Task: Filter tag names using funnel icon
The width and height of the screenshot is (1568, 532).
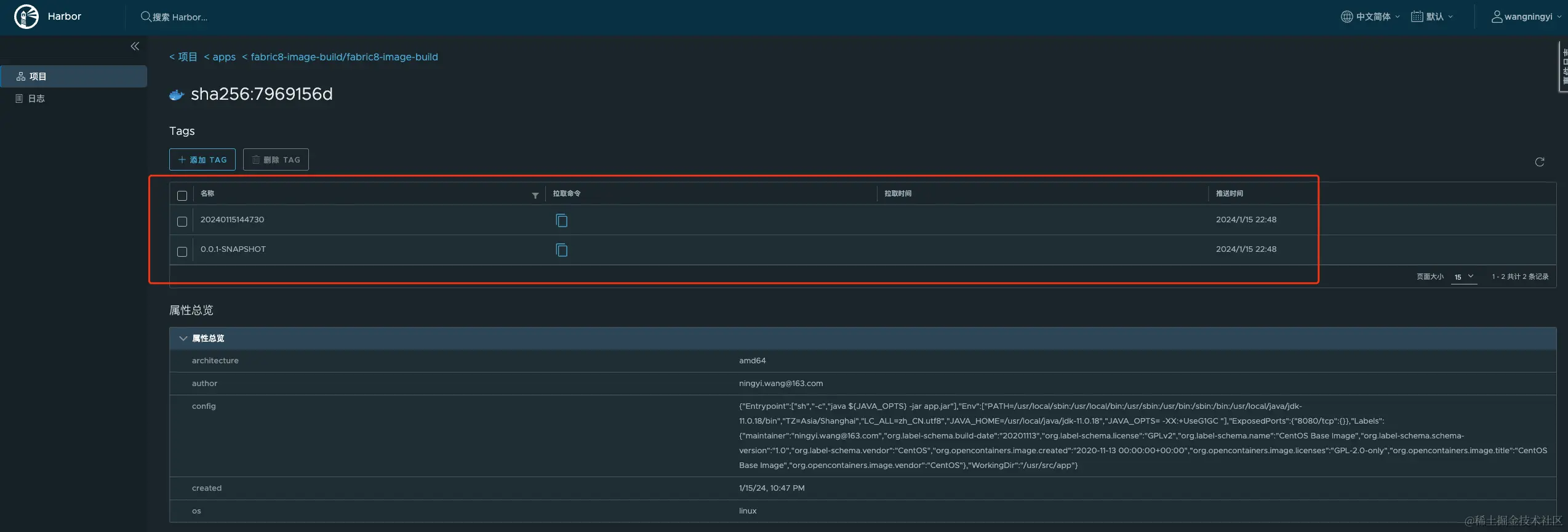Action: (x=535, y=195)
